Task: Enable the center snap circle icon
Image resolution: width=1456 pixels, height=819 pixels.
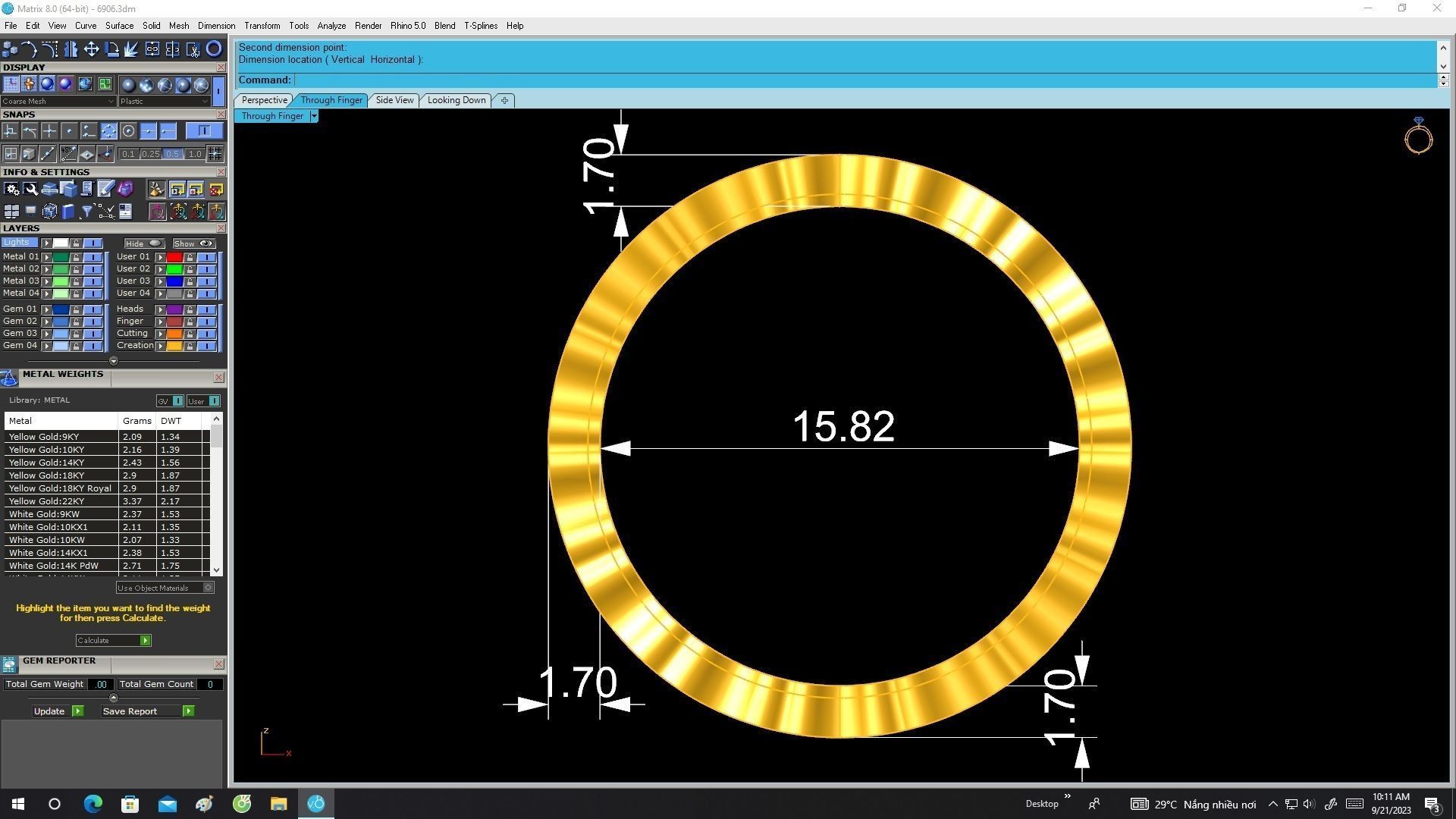Action: (x=129, y=131)
